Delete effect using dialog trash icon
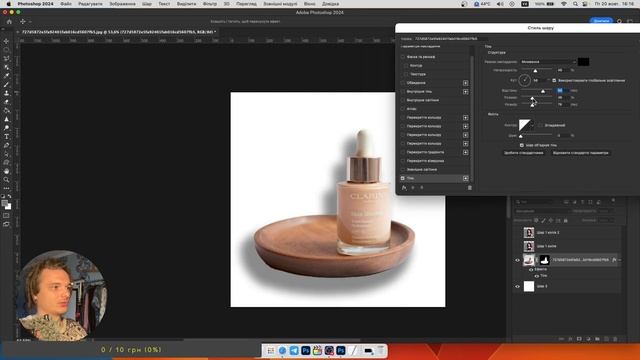This screenshot has height=360, width=640. point(469,188)
